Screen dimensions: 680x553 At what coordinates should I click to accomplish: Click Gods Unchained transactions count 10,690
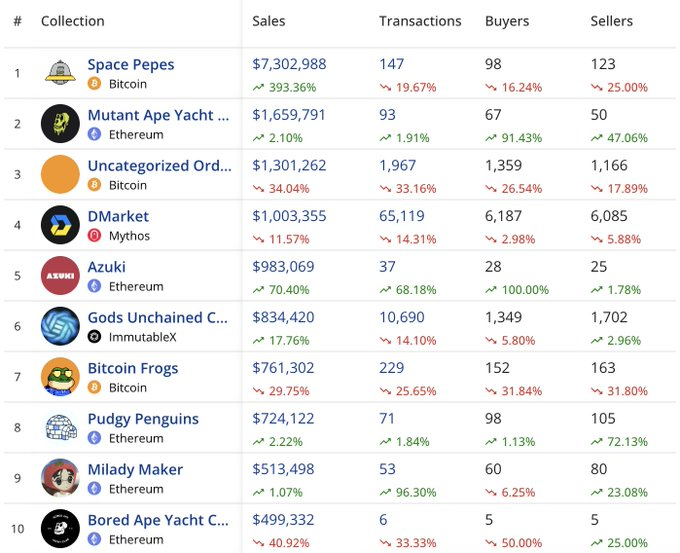coord(402,317)
